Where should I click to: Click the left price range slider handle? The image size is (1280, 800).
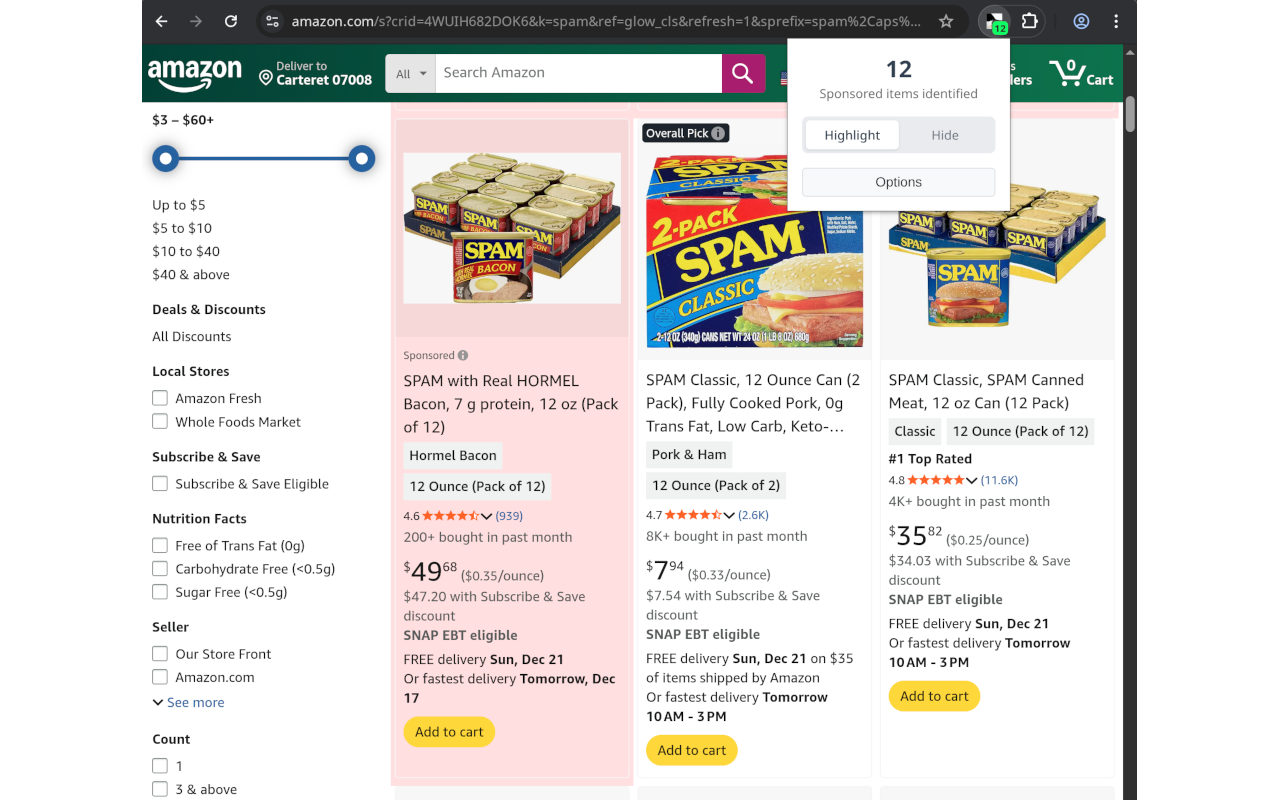[166, 158]
